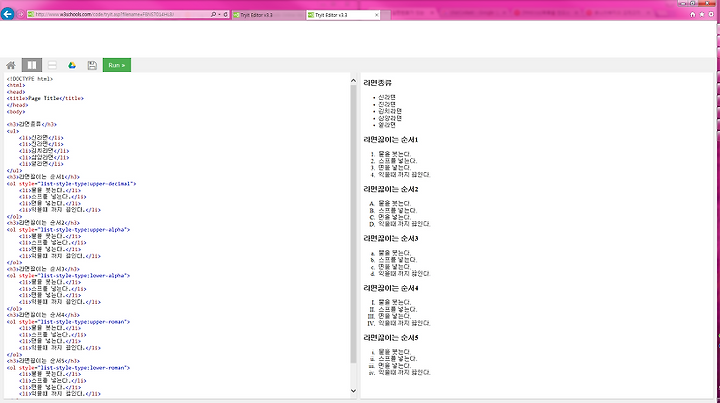The width and height of the screenshot is (720, 403).
Task: Click the last bullet item in the result list
Action: (387, 125)
